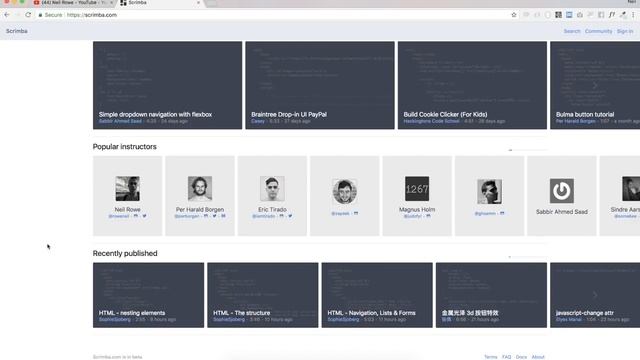
Task: Open the Bulma button tutorial cast
Action: click(595, 85)
